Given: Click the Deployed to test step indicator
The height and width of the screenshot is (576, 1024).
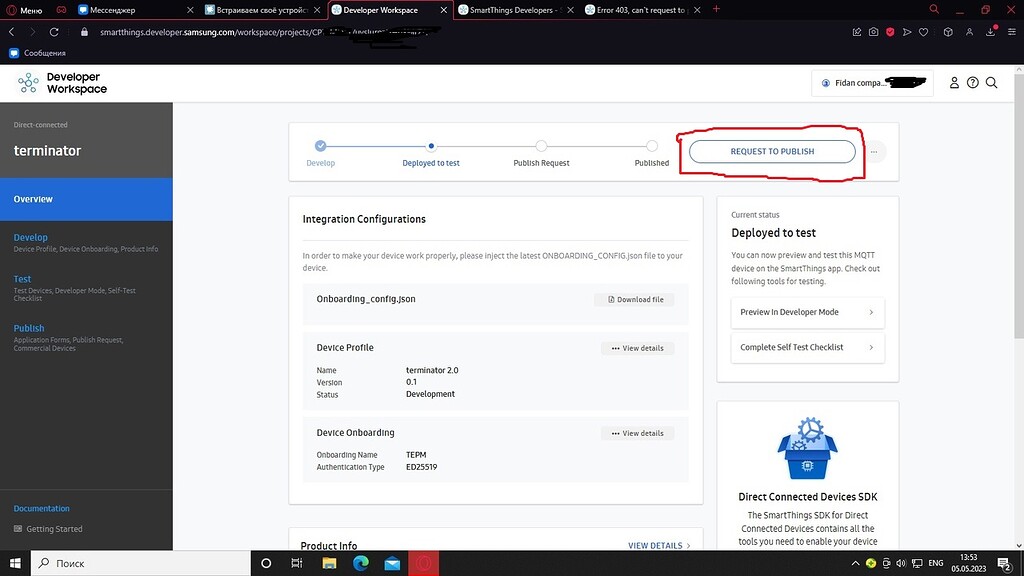Looking at the screenshot, I should click(431, 144).
